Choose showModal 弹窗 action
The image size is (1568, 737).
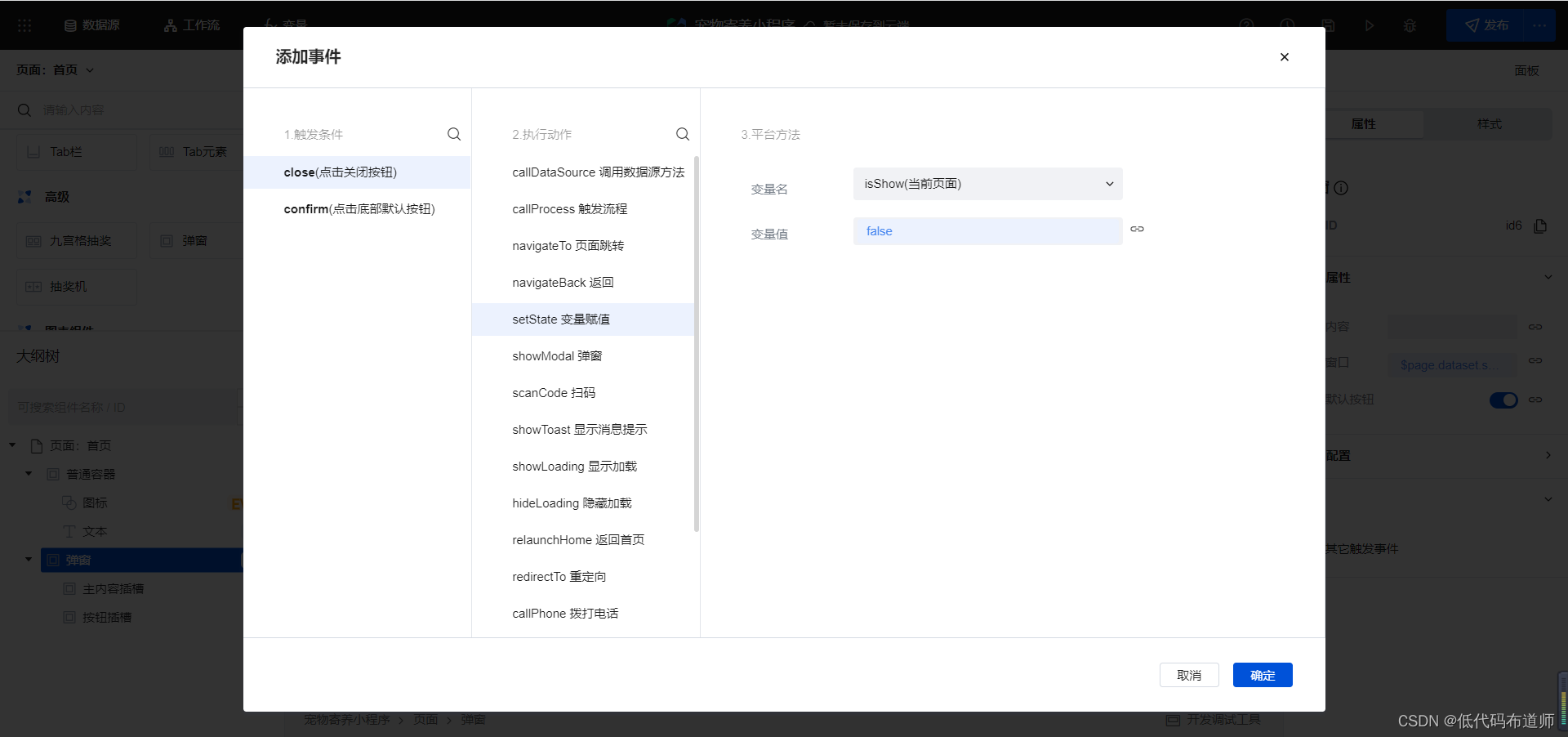(x=582, y=356)
